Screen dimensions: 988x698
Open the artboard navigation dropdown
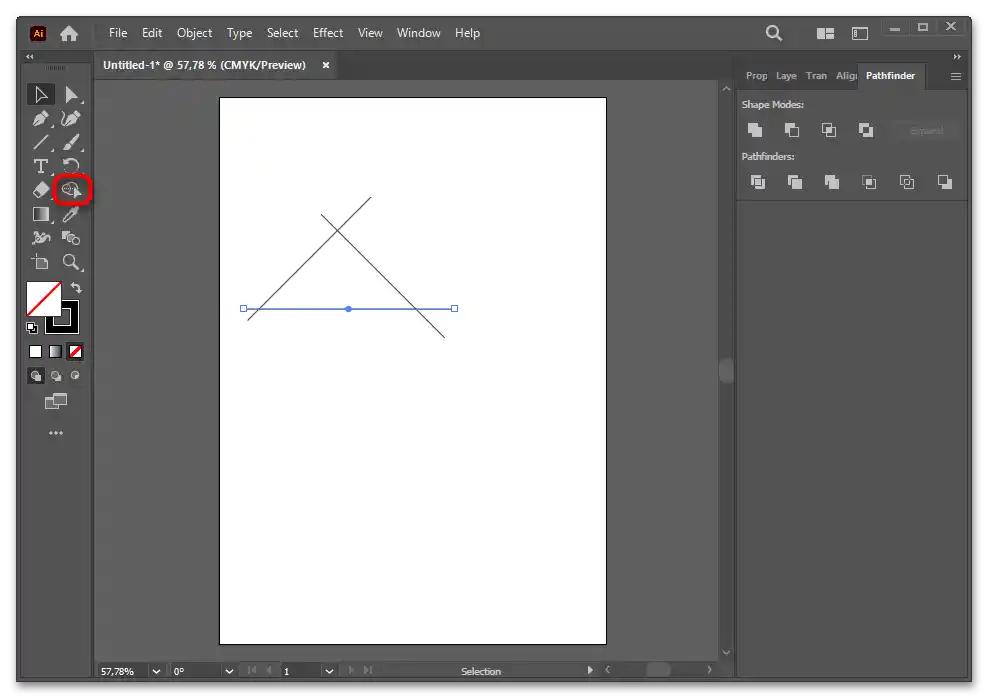[x=328, y=671]
